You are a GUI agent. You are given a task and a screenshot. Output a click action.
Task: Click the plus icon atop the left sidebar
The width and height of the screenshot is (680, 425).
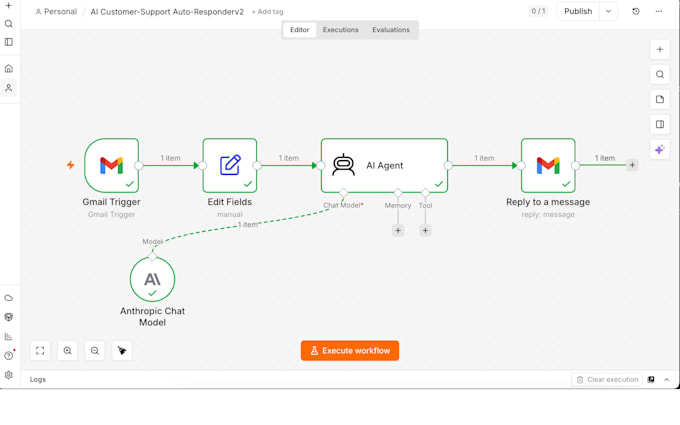8,6
